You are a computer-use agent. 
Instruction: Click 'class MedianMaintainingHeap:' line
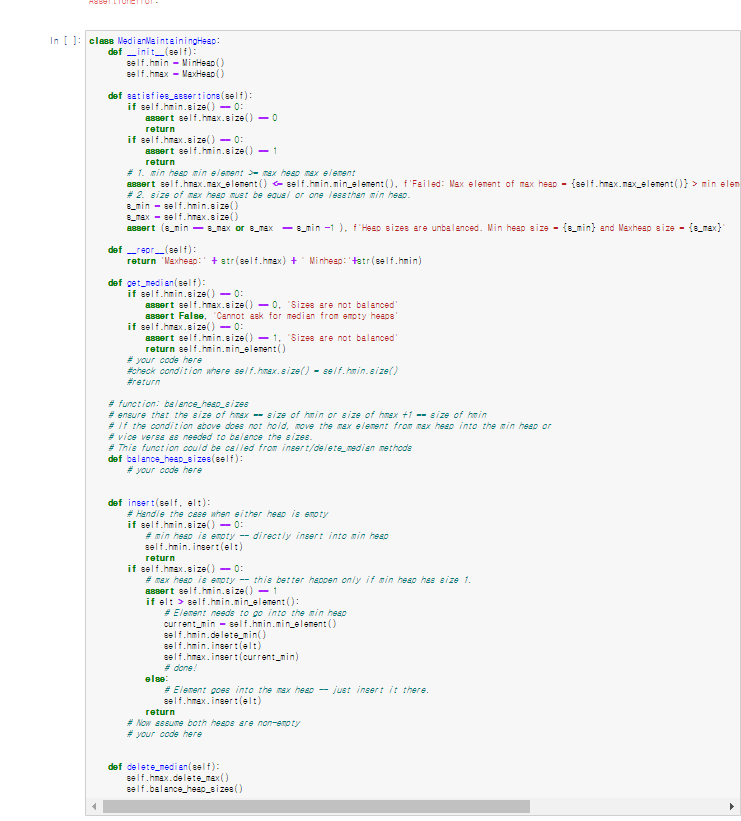[x=154, y=41]
